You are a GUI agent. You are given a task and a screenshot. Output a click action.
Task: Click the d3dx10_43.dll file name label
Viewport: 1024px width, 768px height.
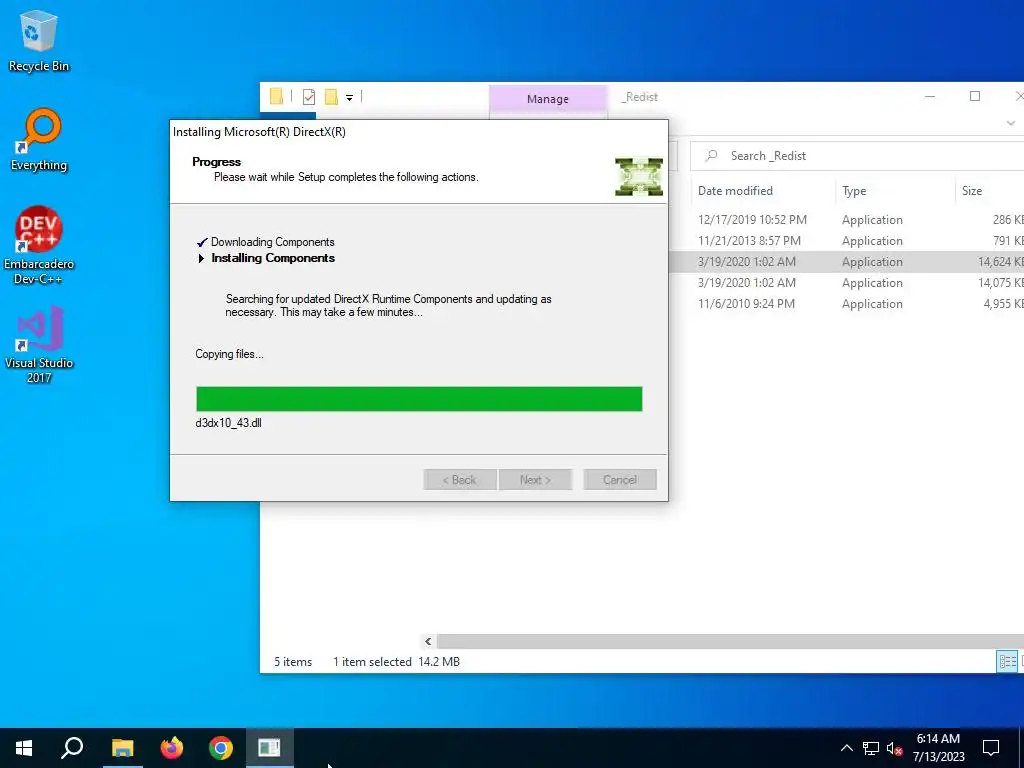point(228,423)
